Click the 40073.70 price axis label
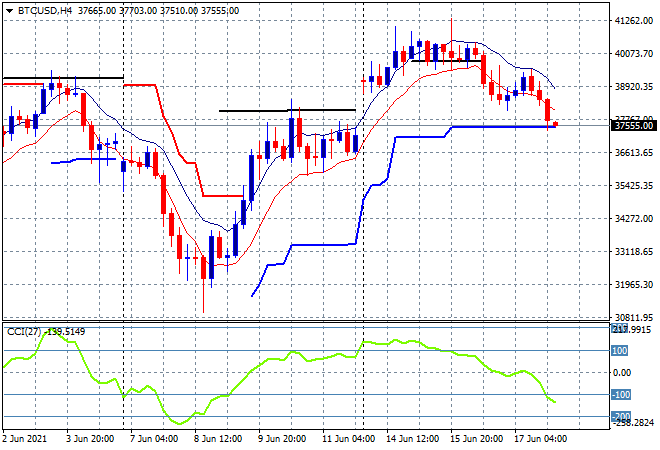This screenshot has width=660, height=450. pos(634,53)
